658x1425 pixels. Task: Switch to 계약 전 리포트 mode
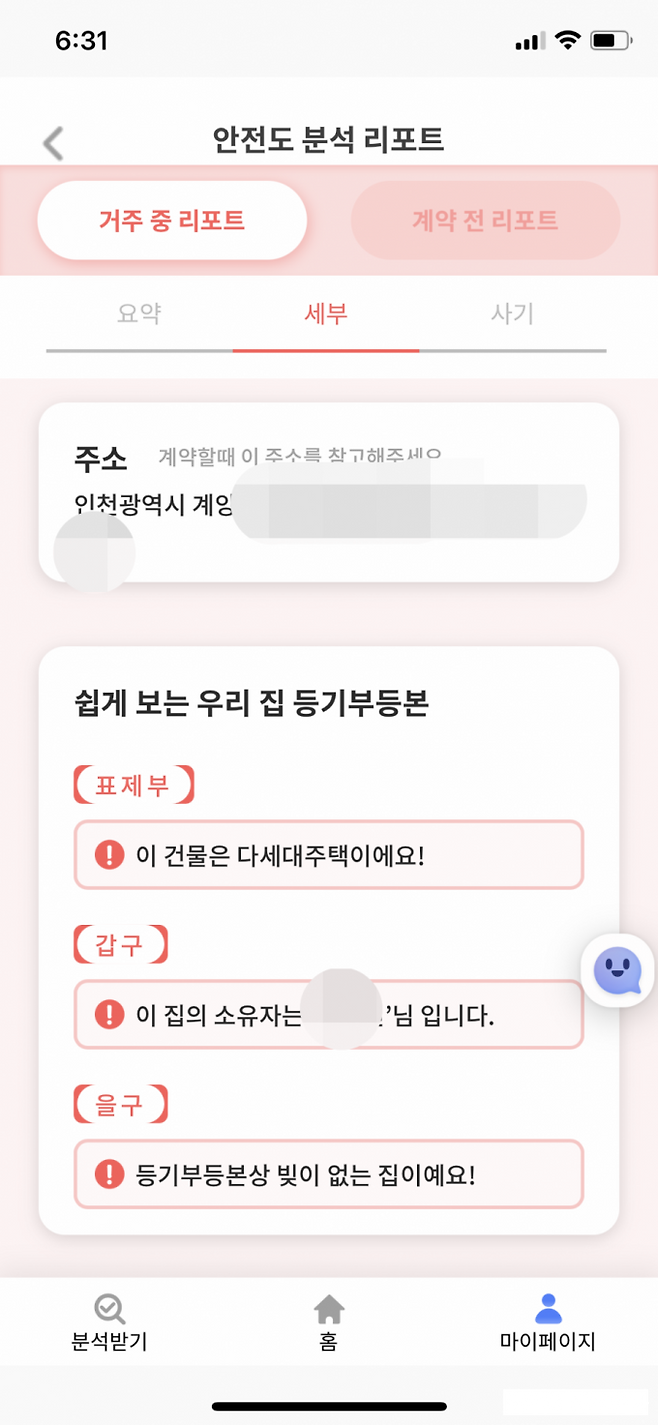coord(485,220)
